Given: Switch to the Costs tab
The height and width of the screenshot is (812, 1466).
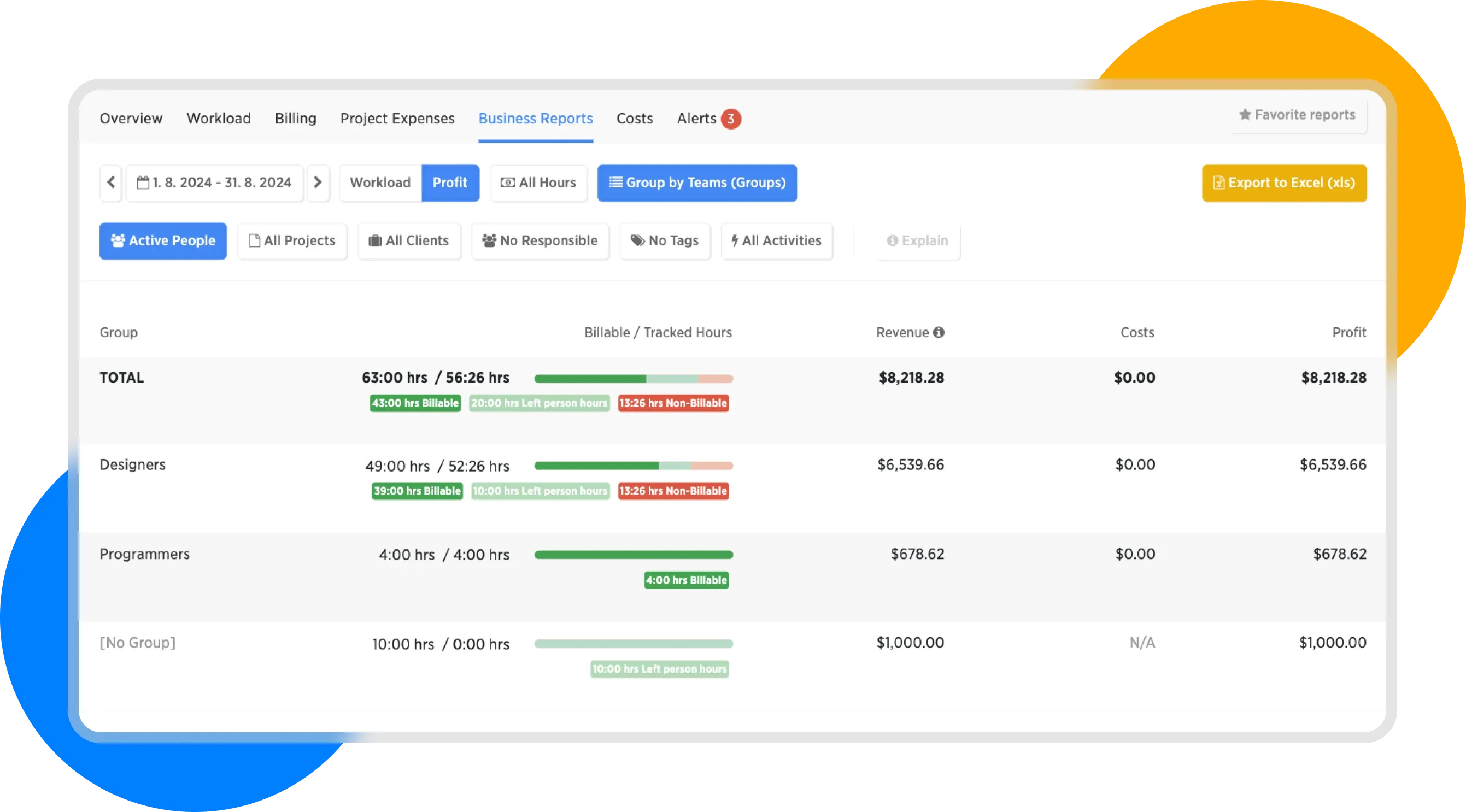Looking at the screenshot, I should pos(635,119).
